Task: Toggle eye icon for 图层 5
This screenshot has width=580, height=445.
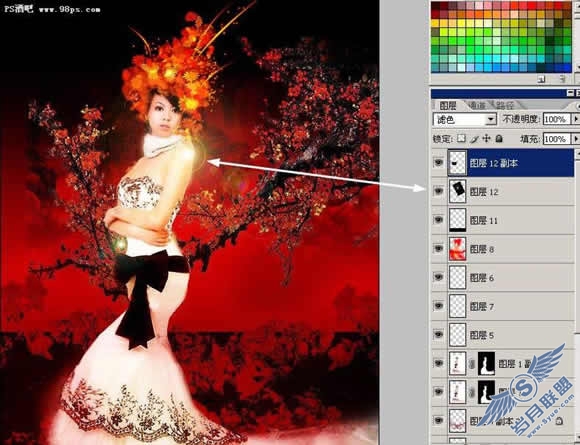Action: point(439,334)
